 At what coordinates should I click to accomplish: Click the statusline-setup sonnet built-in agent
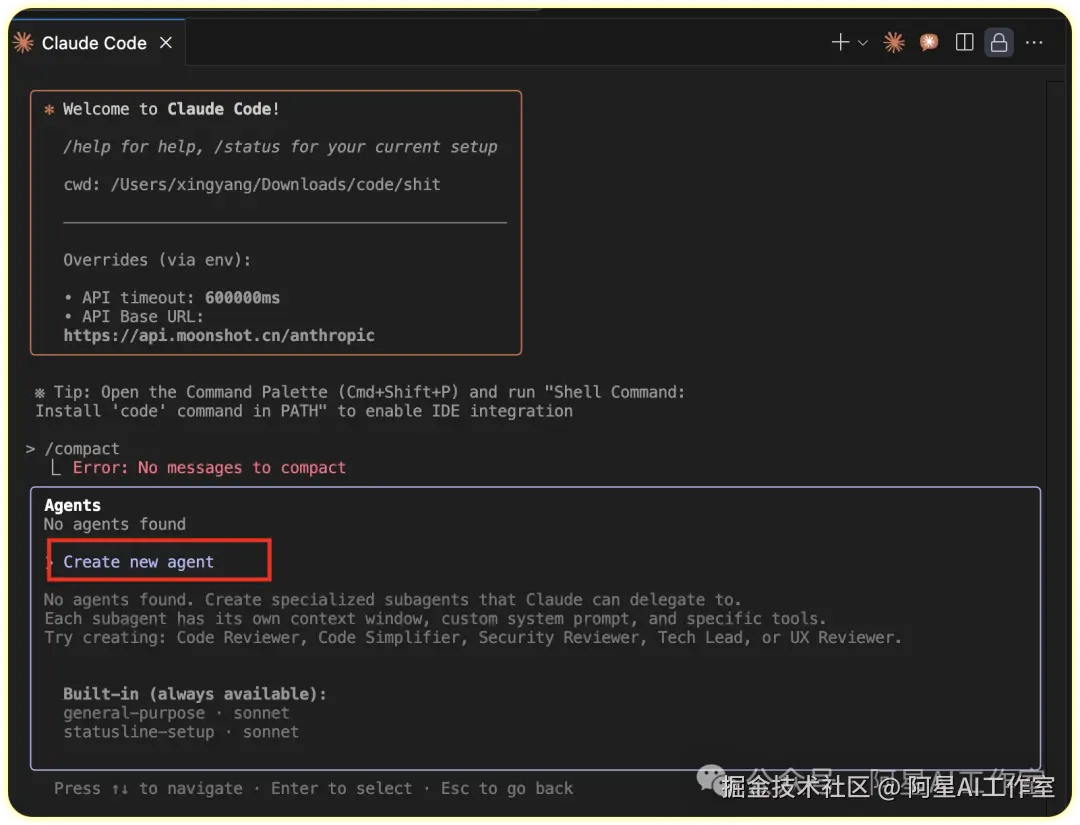(181, 732)
